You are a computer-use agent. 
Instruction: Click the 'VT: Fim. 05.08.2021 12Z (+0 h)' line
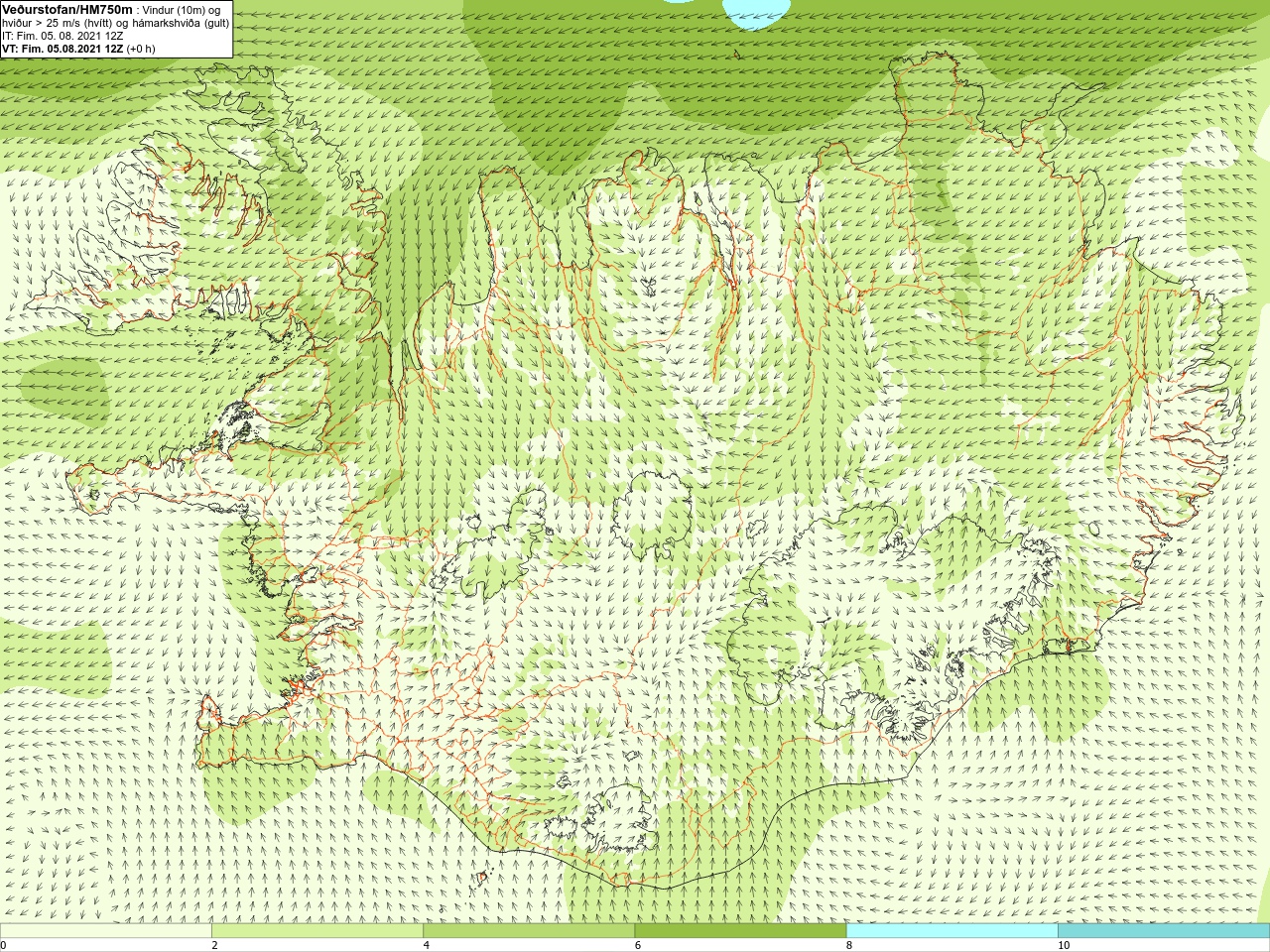click(78, 49)
